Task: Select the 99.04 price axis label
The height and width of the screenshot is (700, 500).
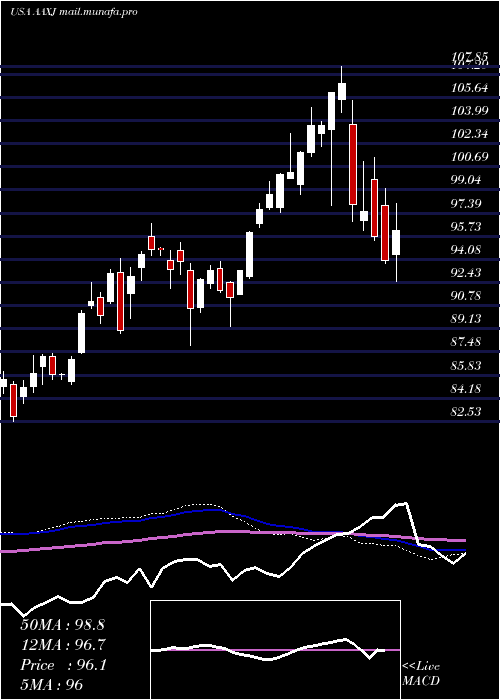Action: pyautogui.click(x=466, y=180)
